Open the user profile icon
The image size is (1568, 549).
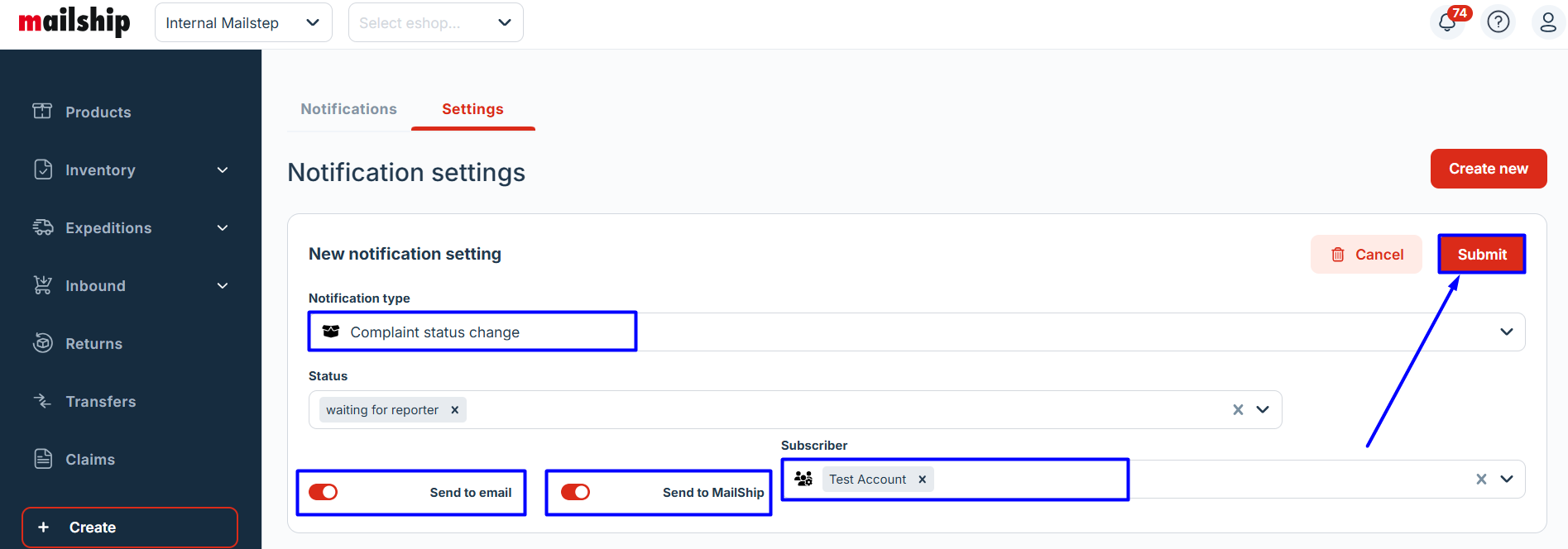coord(1548,22)
